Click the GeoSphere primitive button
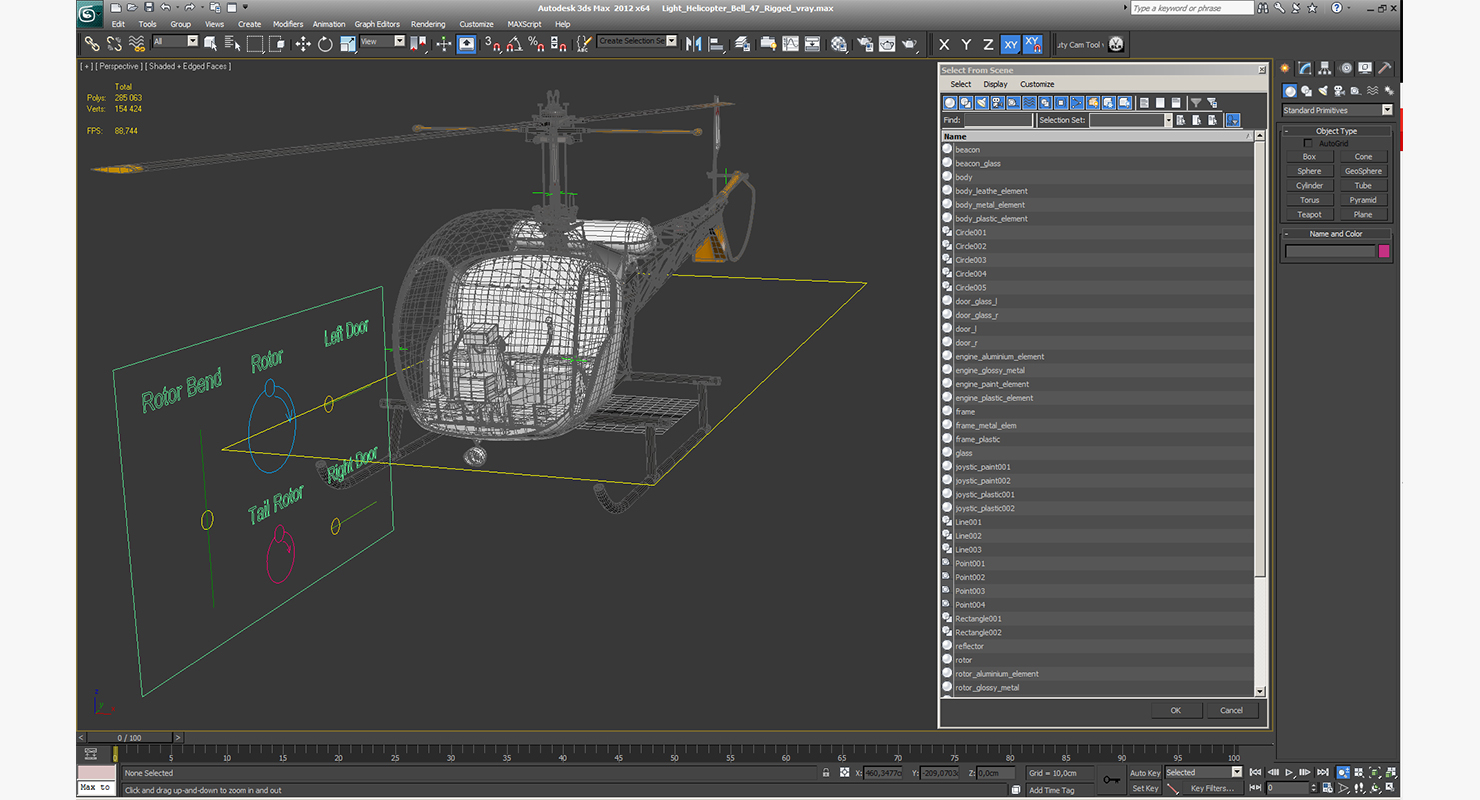 pos(1363,171)
